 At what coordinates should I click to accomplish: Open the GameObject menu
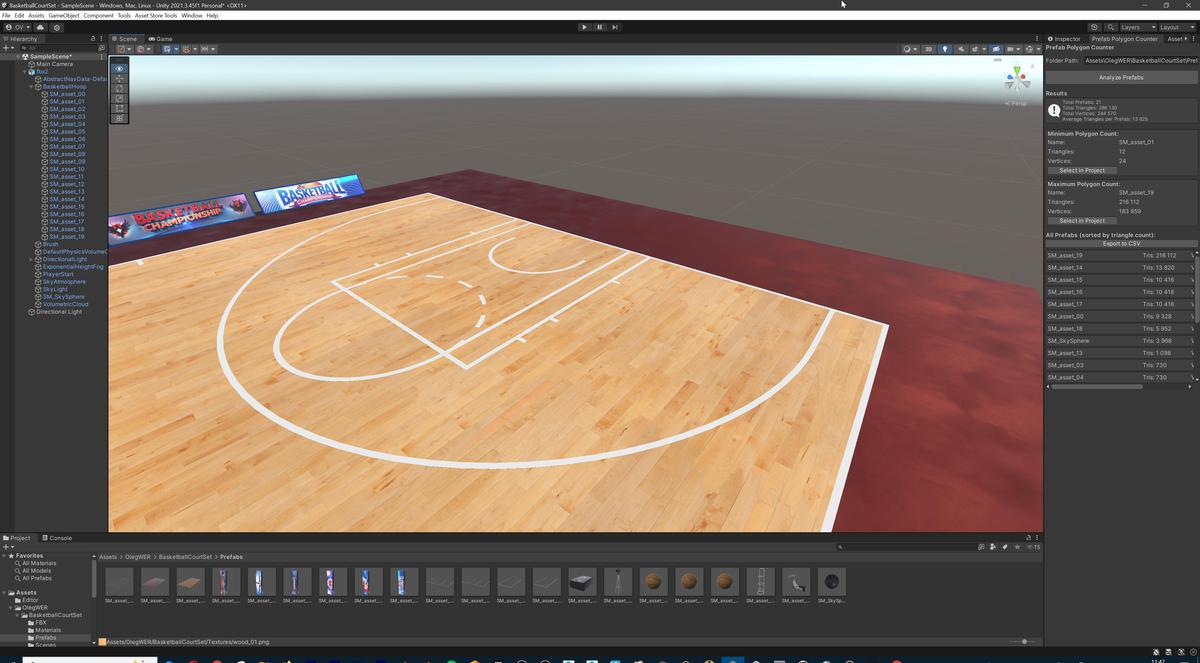point(63,15)
